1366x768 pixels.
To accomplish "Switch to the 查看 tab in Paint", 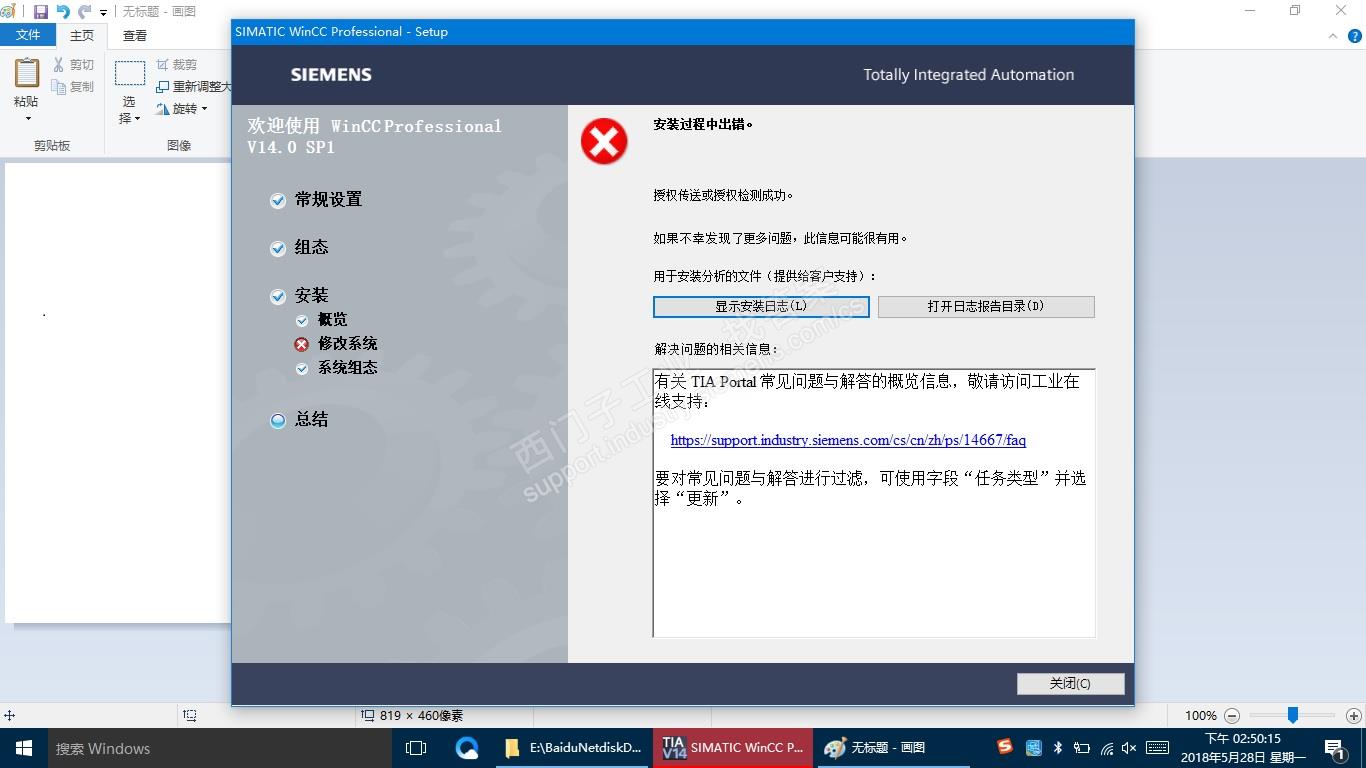I will point(135,35).
